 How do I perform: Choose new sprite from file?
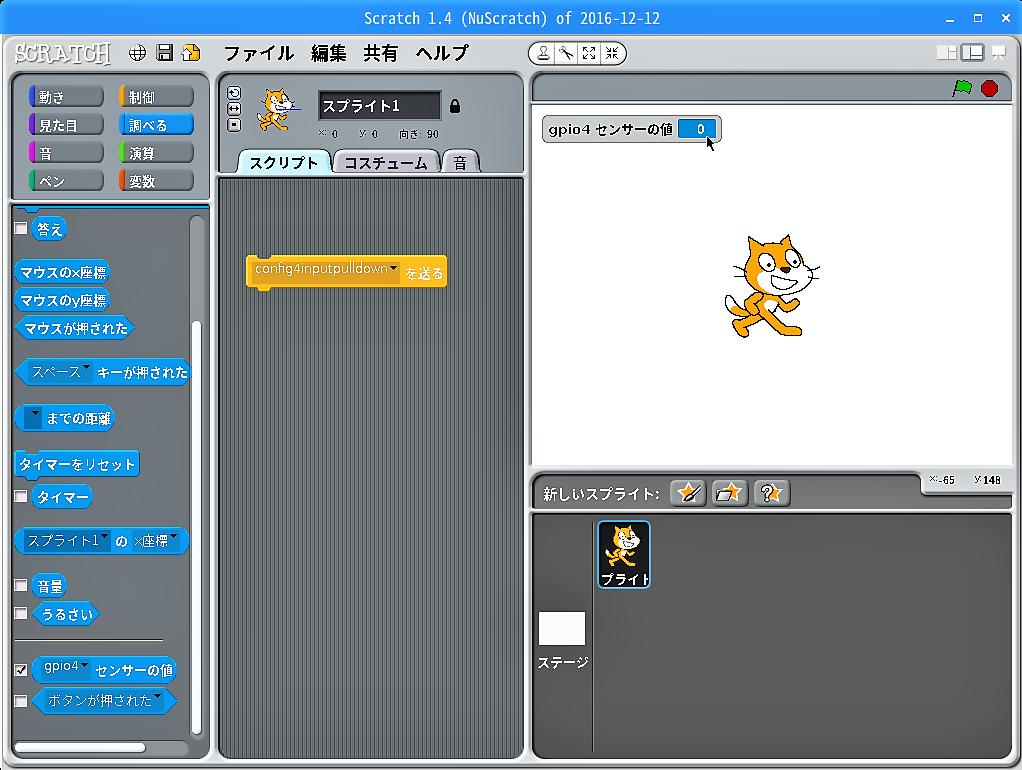(729, 493)
